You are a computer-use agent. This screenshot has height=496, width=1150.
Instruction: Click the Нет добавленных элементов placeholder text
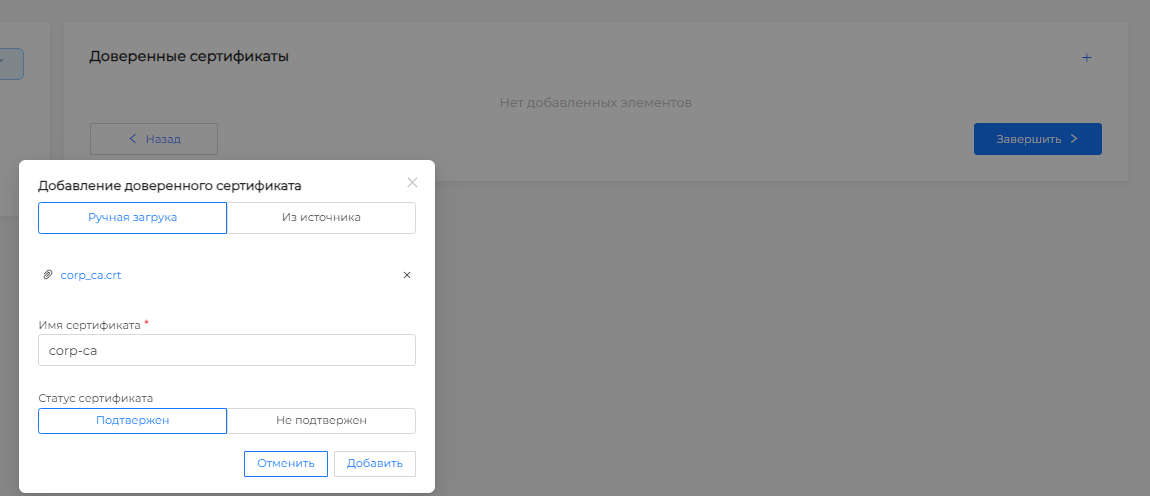(x=595, y=102)
